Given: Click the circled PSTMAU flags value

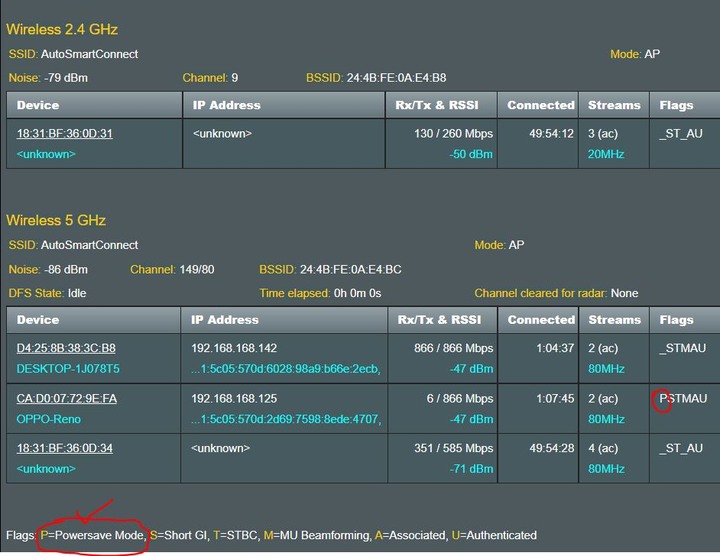Looking at the screenshot, I should [683, 399].
